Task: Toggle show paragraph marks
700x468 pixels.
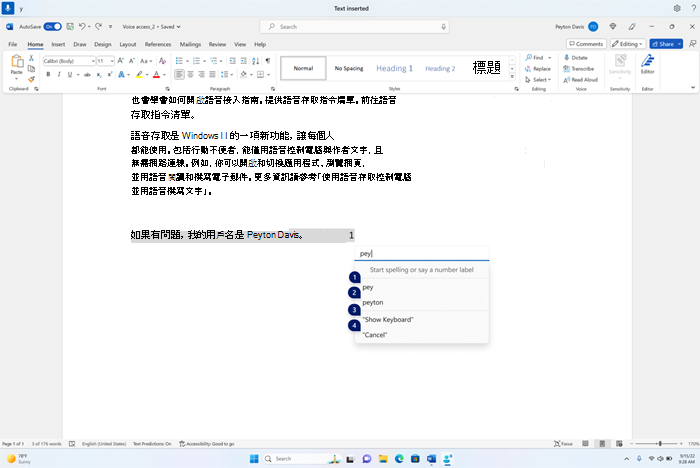Action: 268,61
